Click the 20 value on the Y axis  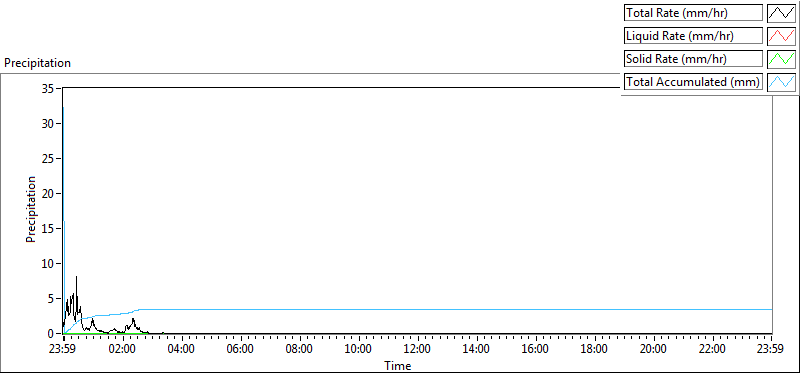coord(49,193)
